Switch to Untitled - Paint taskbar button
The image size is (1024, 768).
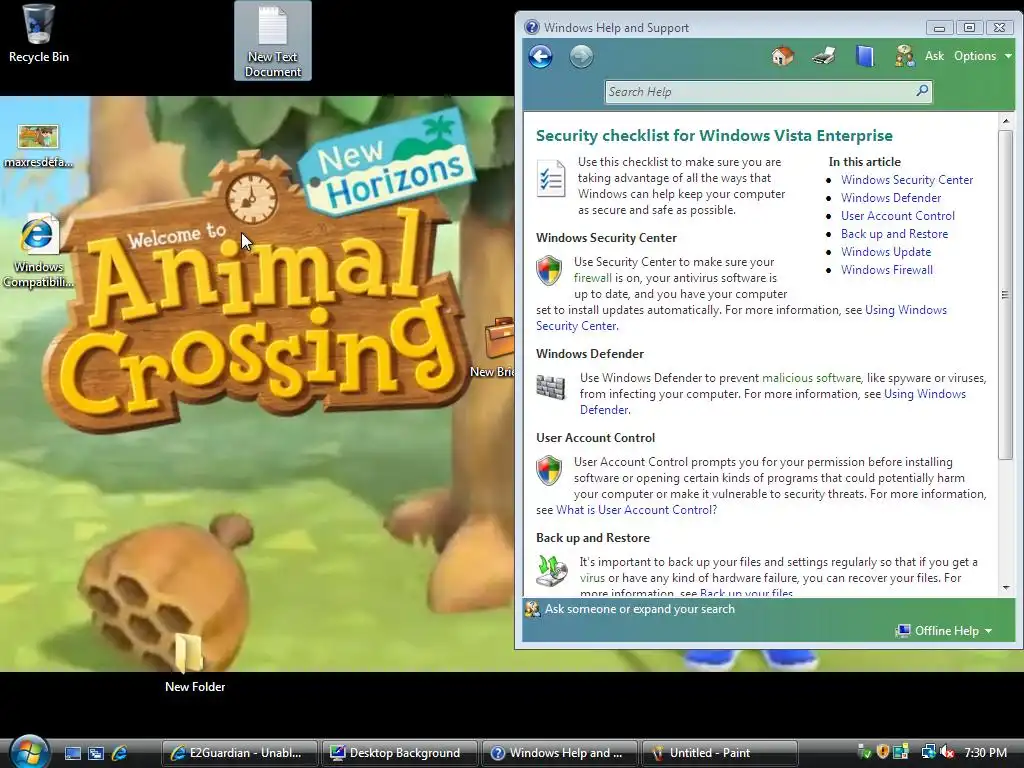click(x=720, y=753)
